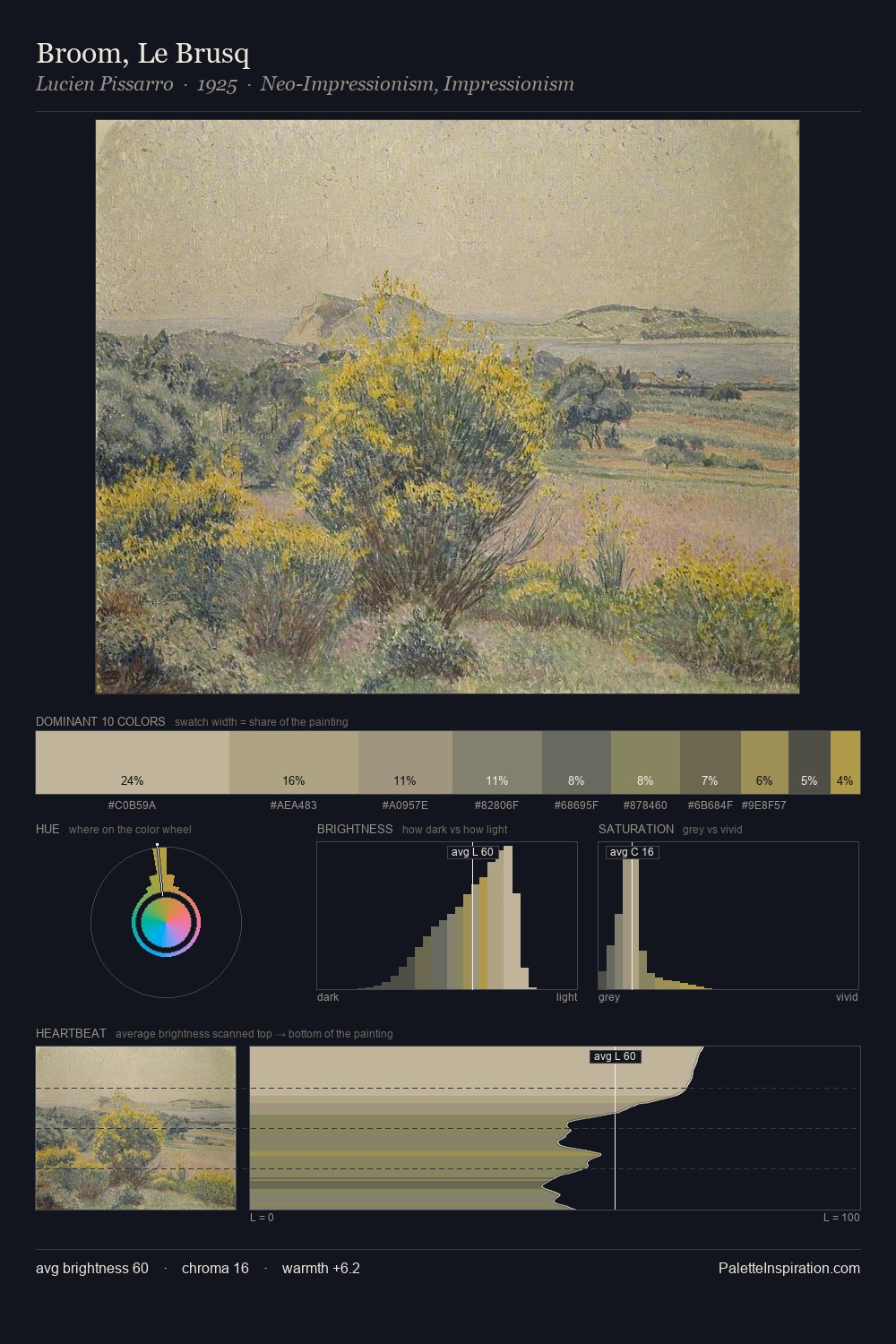Click the heartbeat brightness profile chart

point(555,1128)
